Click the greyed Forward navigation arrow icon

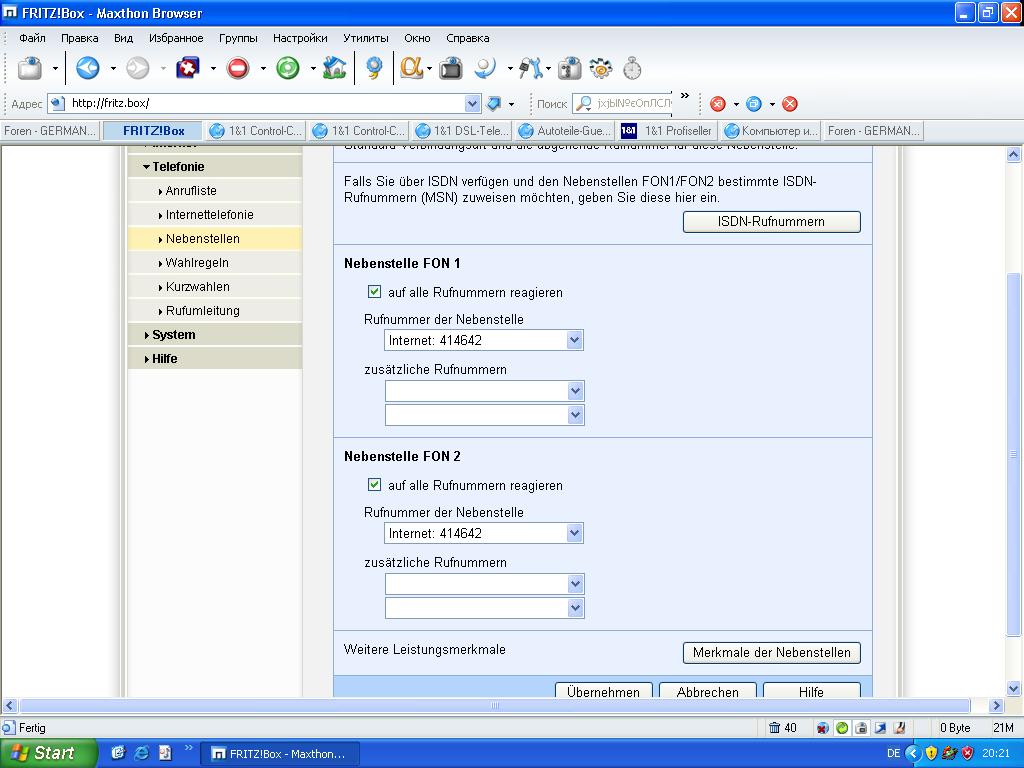pyautogui.click(x=138, y=68)
